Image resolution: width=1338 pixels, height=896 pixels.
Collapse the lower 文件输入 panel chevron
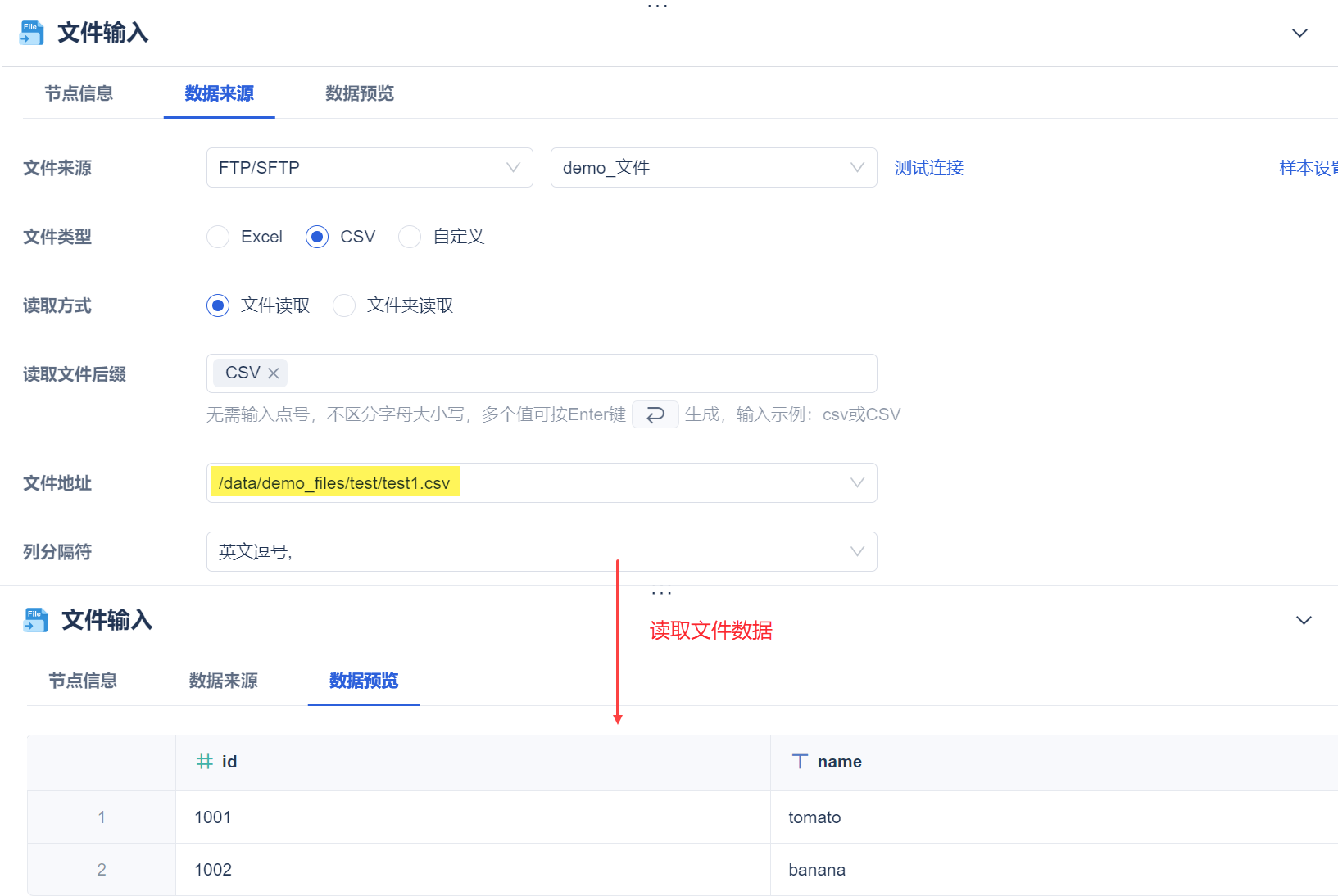click(1304, 620)
